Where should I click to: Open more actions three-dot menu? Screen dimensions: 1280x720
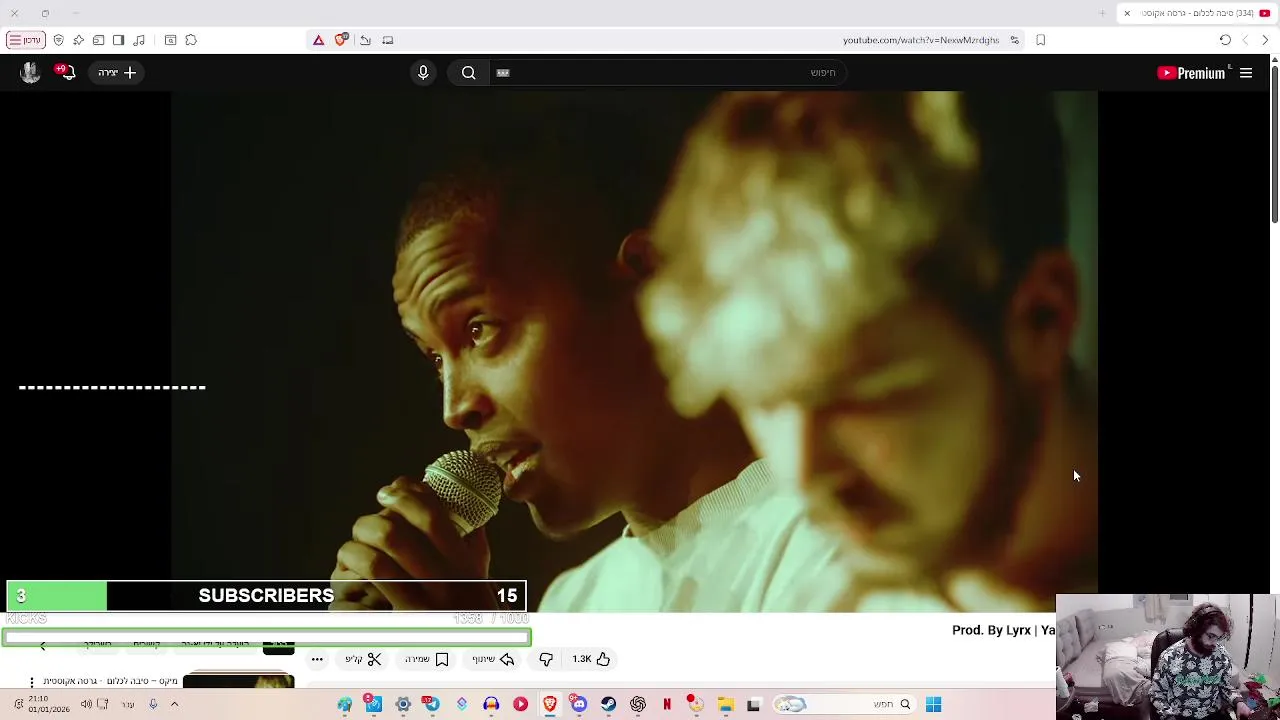(x=317, y=659)
